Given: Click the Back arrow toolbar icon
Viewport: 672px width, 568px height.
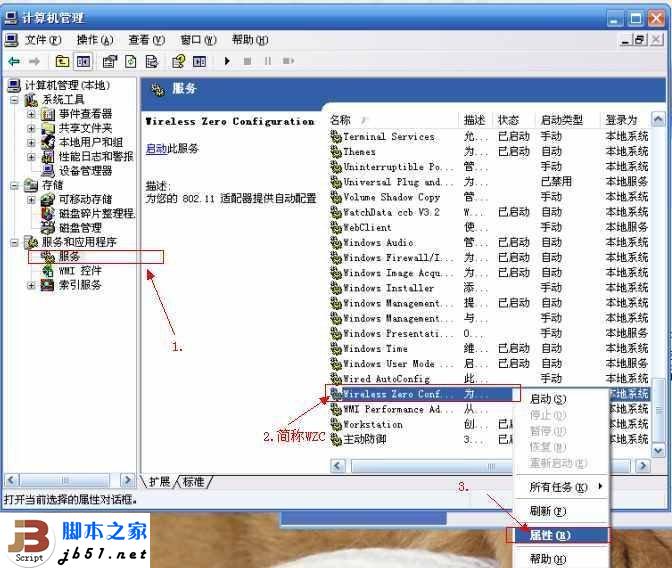Looking at the screenshot, I should tap(14, 62).
